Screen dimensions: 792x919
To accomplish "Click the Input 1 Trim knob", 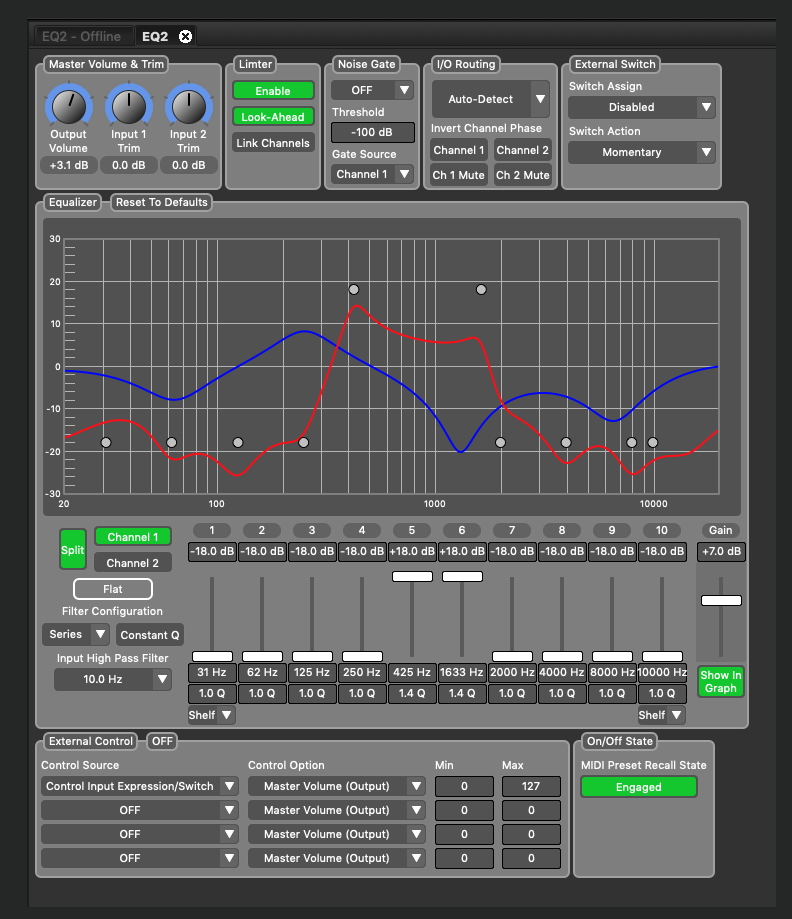I will click(128, 105).
